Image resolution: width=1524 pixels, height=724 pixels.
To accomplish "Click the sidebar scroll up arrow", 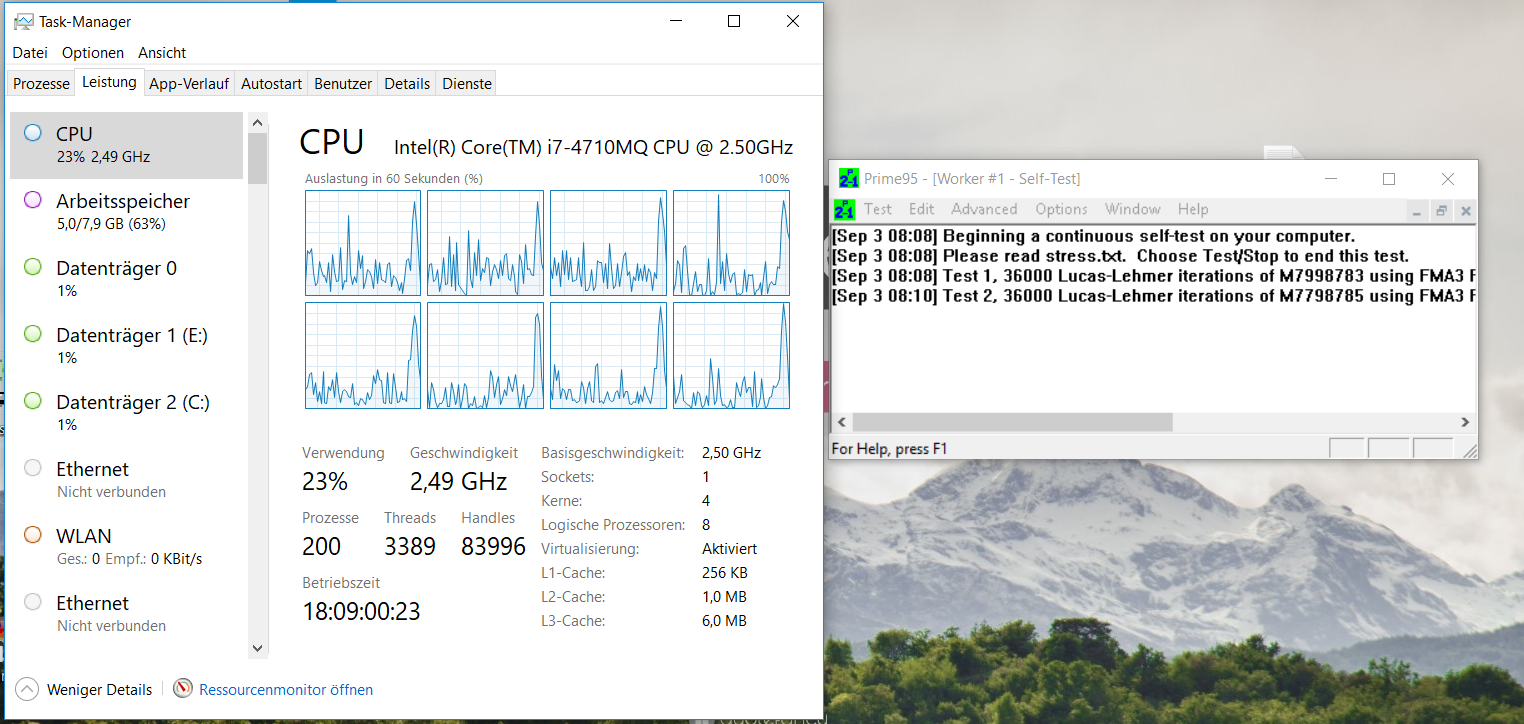I will click(x=258, y=122).
